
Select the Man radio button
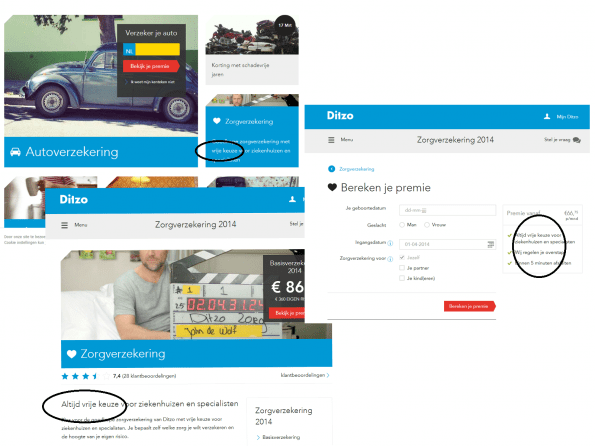click(402, 225)
